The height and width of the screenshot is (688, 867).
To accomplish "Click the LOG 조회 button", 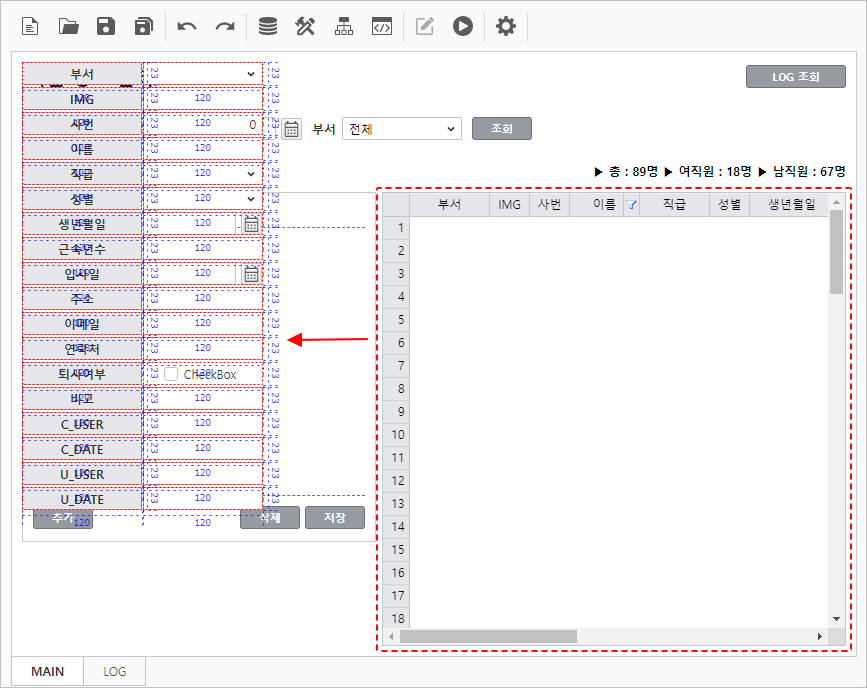I will click(795, 77).
